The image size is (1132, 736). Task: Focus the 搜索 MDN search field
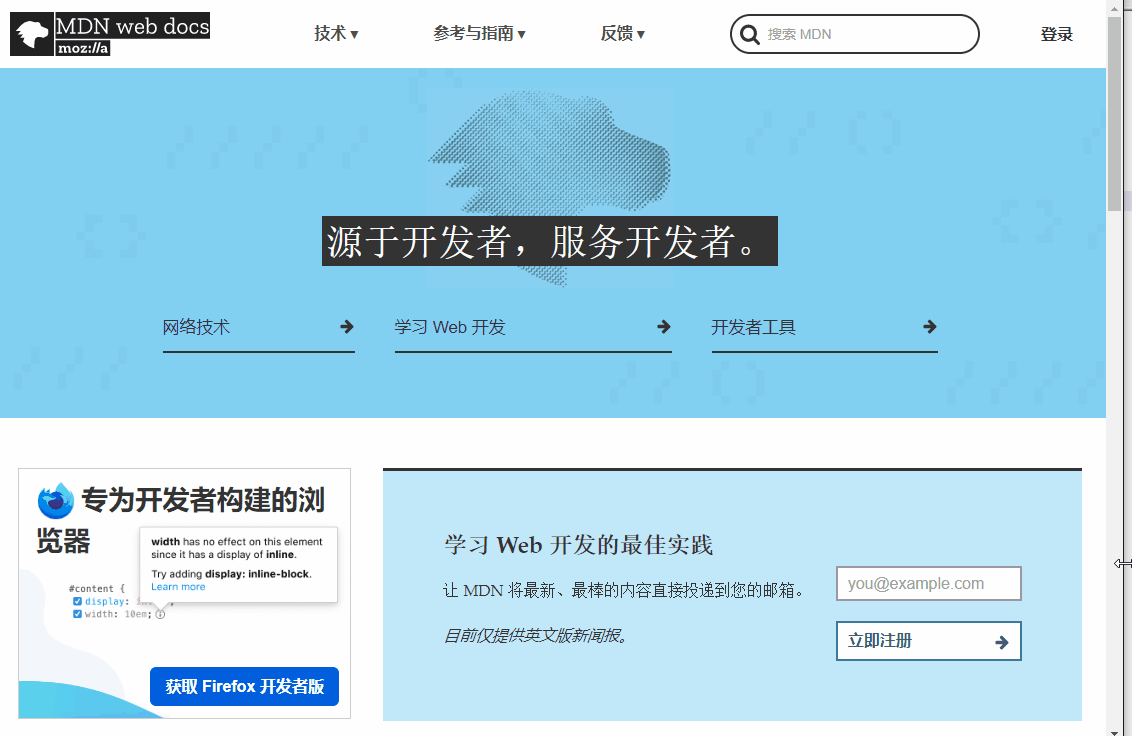(855, 34)
